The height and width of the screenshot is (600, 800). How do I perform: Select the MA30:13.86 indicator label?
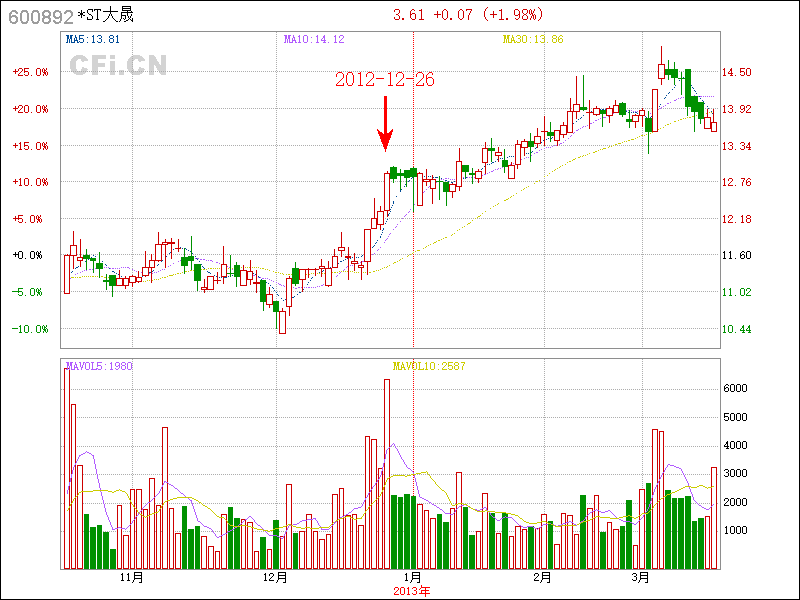point(533,40)
